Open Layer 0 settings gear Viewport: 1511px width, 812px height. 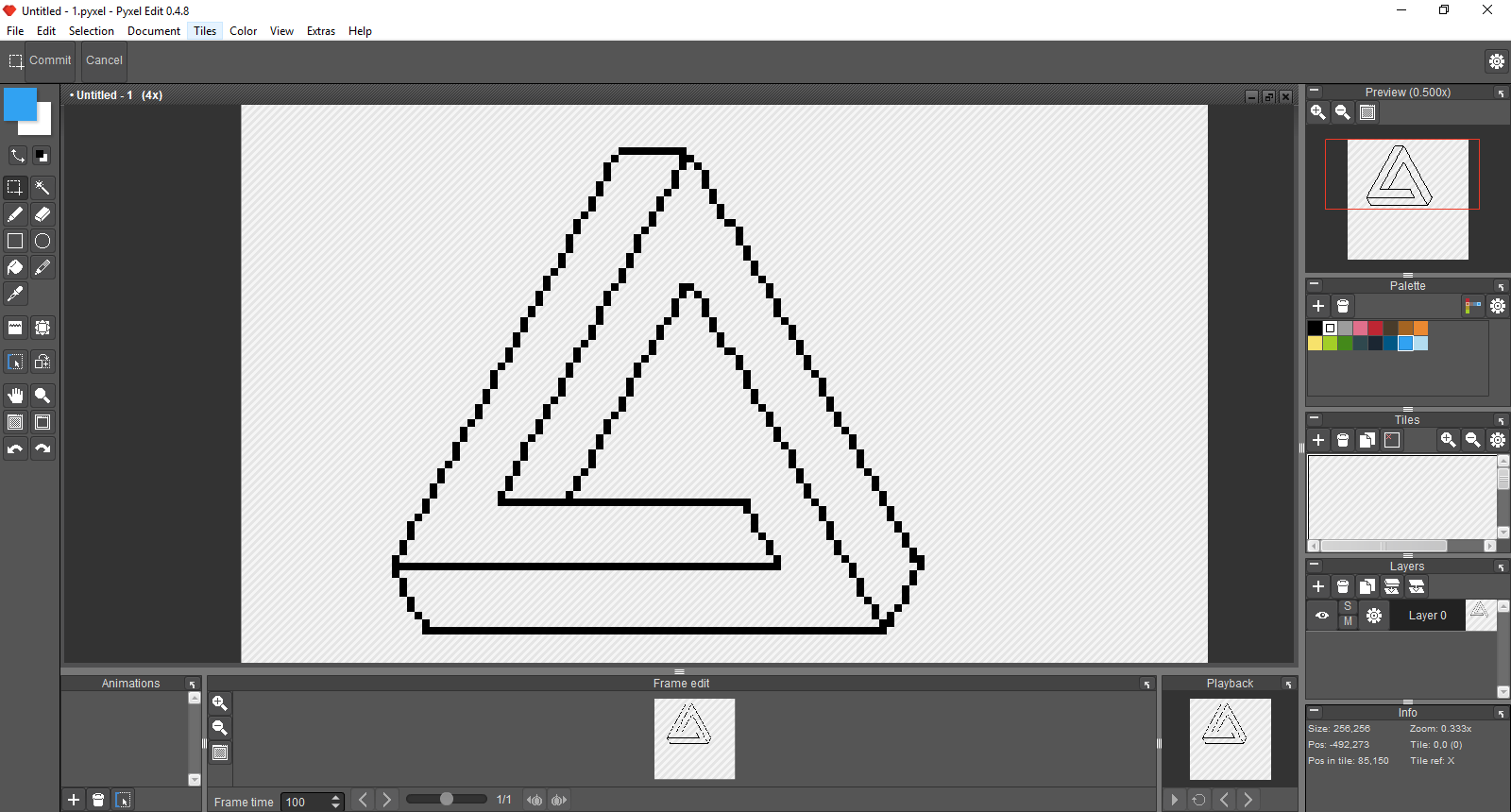coord(1374,616)
